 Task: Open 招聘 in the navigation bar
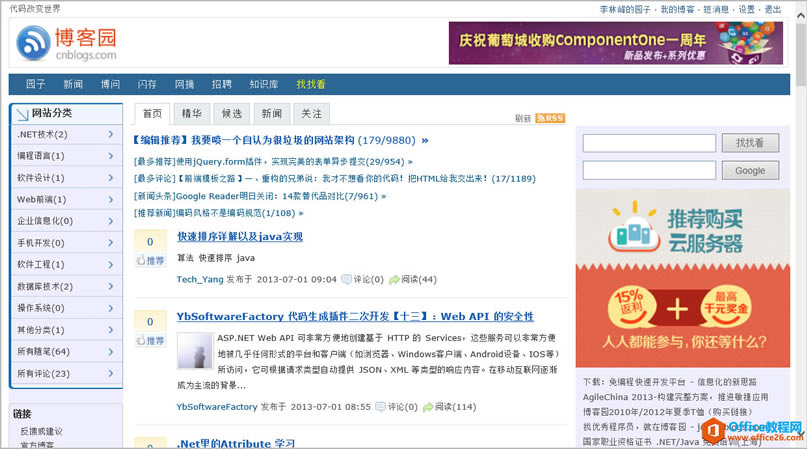221,84
